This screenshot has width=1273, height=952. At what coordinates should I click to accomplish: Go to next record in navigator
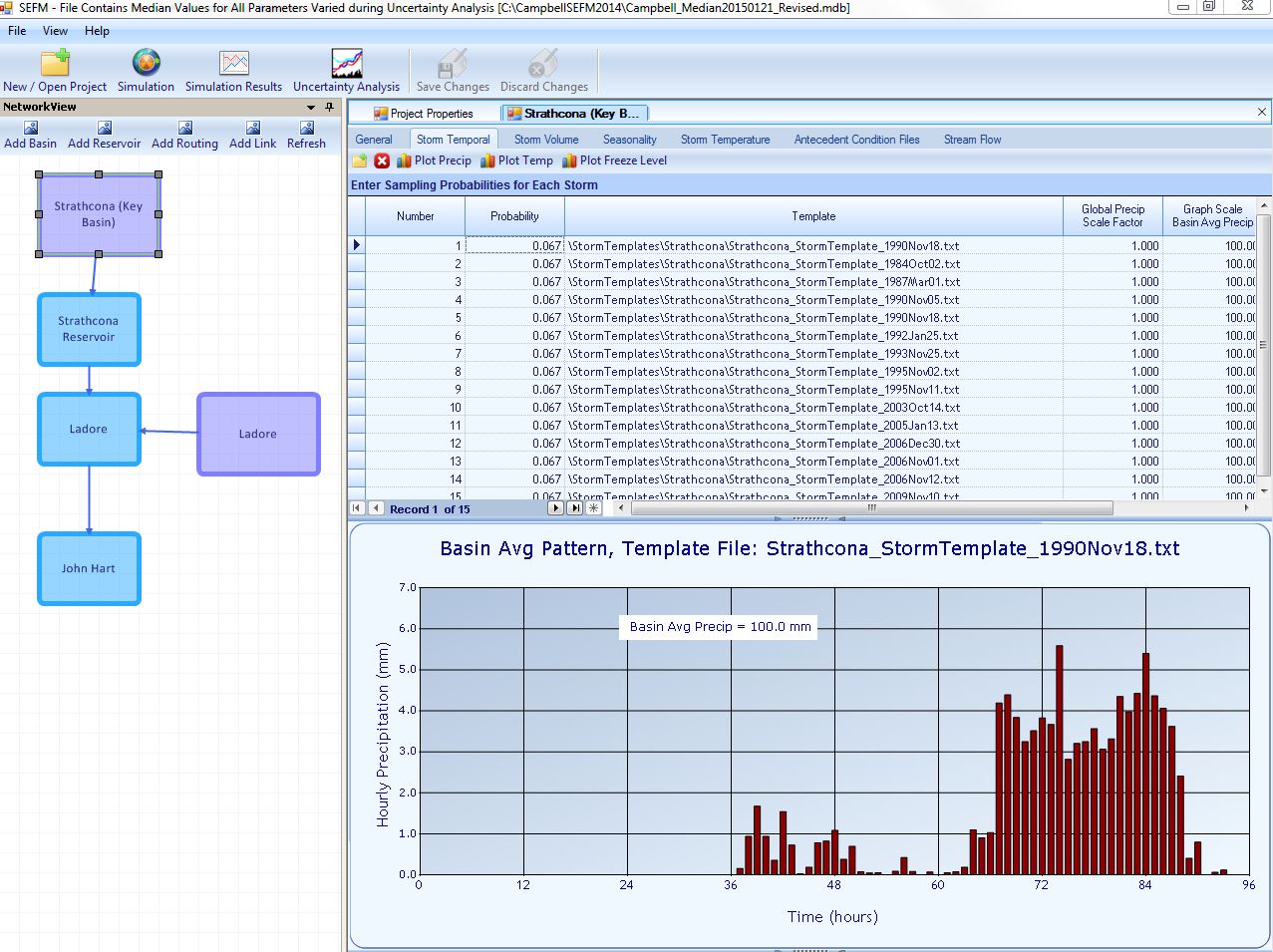coord(556,508)
